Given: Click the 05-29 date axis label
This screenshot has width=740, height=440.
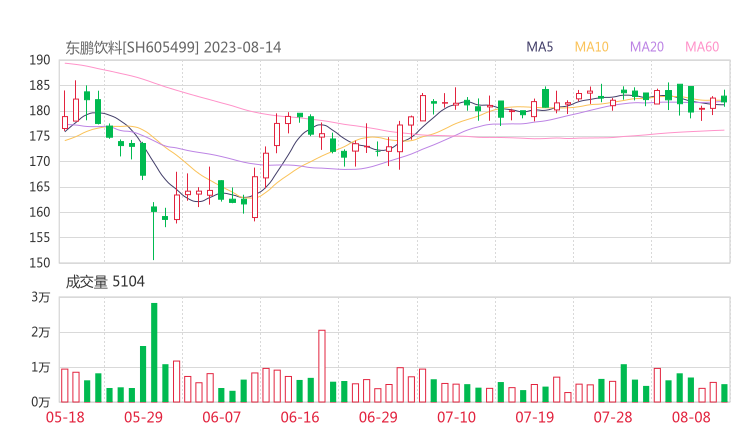Looking at the screenshot, I should [143, 417].
